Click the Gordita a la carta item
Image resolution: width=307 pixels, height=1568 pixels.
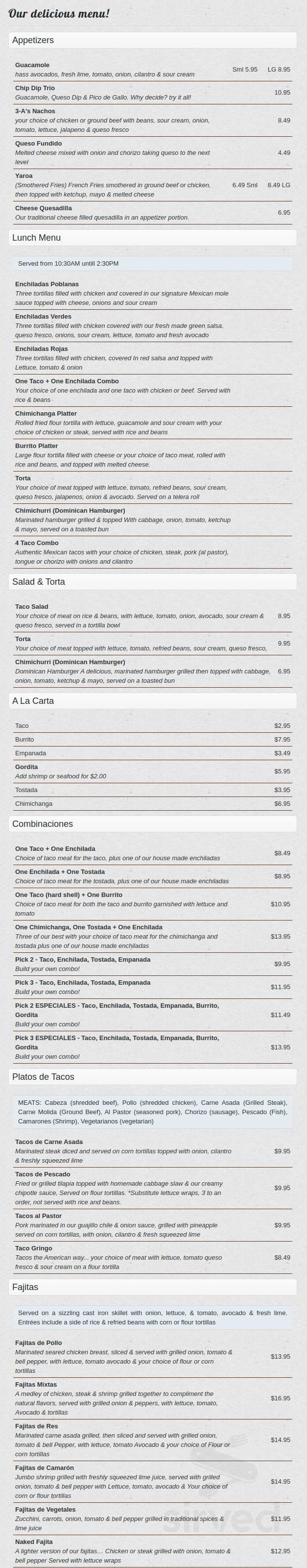tap(26, 767)
